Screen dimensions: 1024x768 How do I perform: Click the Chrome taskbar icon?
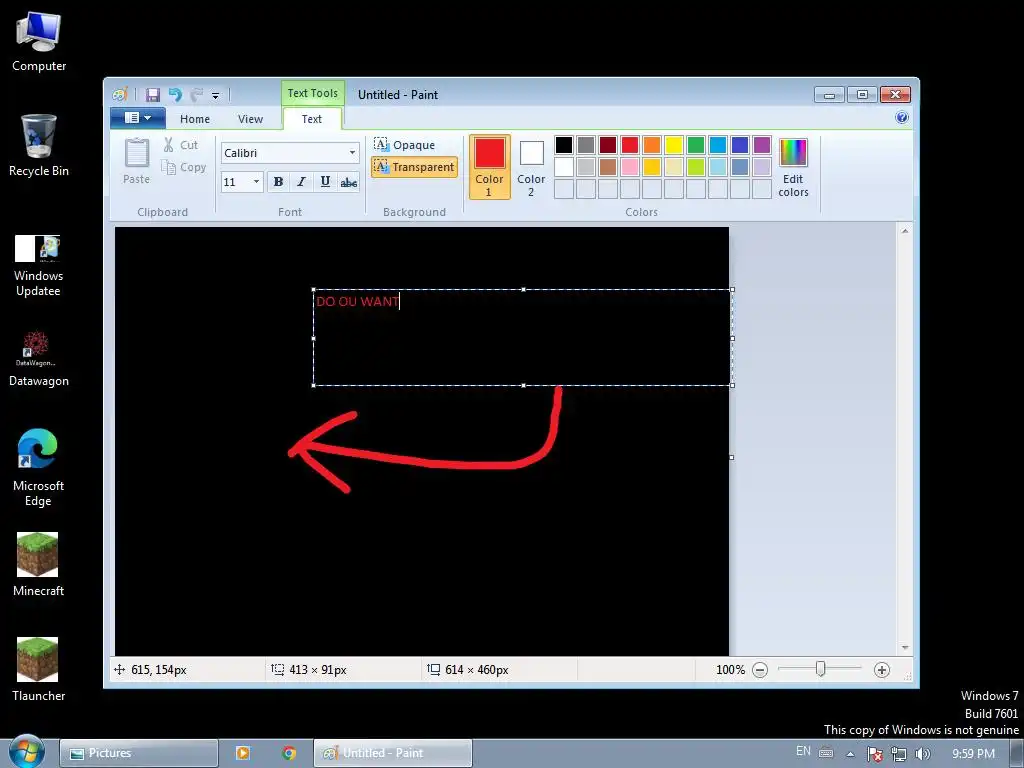(289, 753)
